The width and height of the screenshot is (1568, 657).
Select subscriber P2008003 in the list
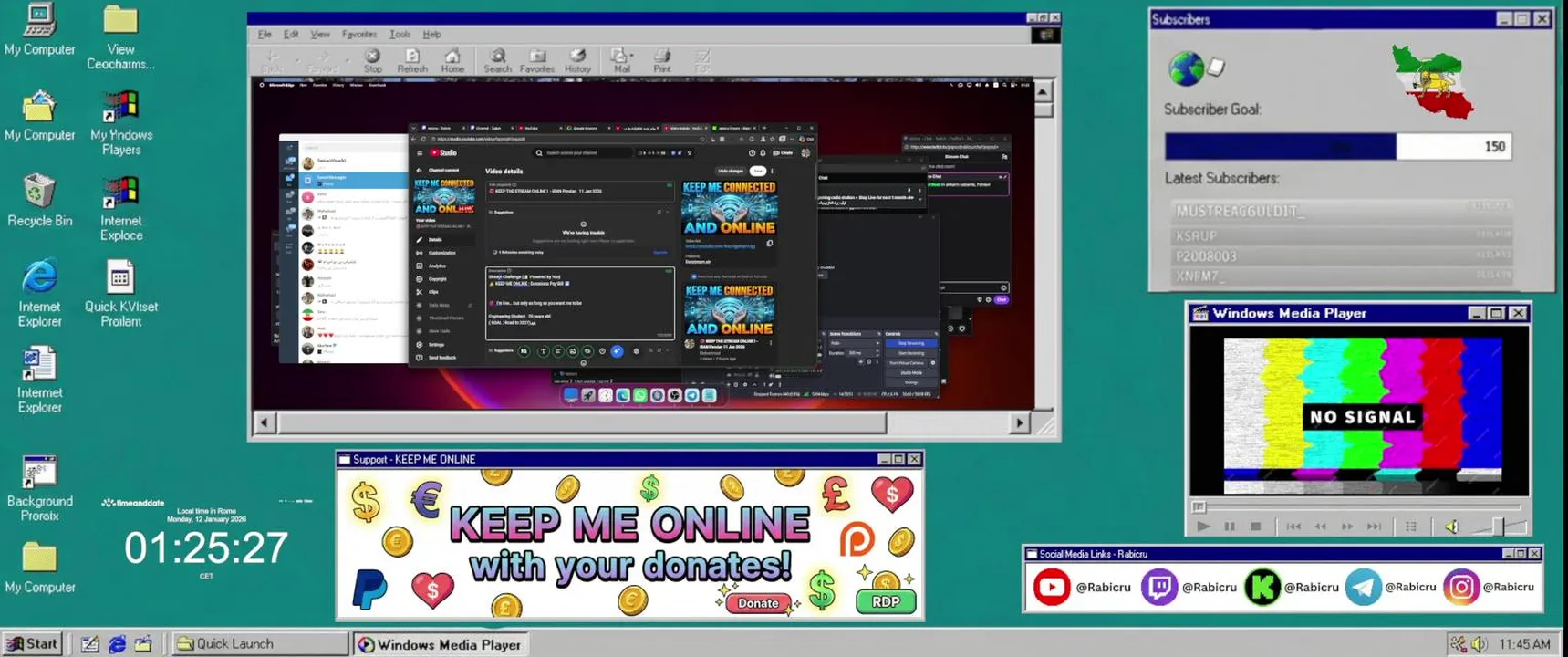[1342, 255]
